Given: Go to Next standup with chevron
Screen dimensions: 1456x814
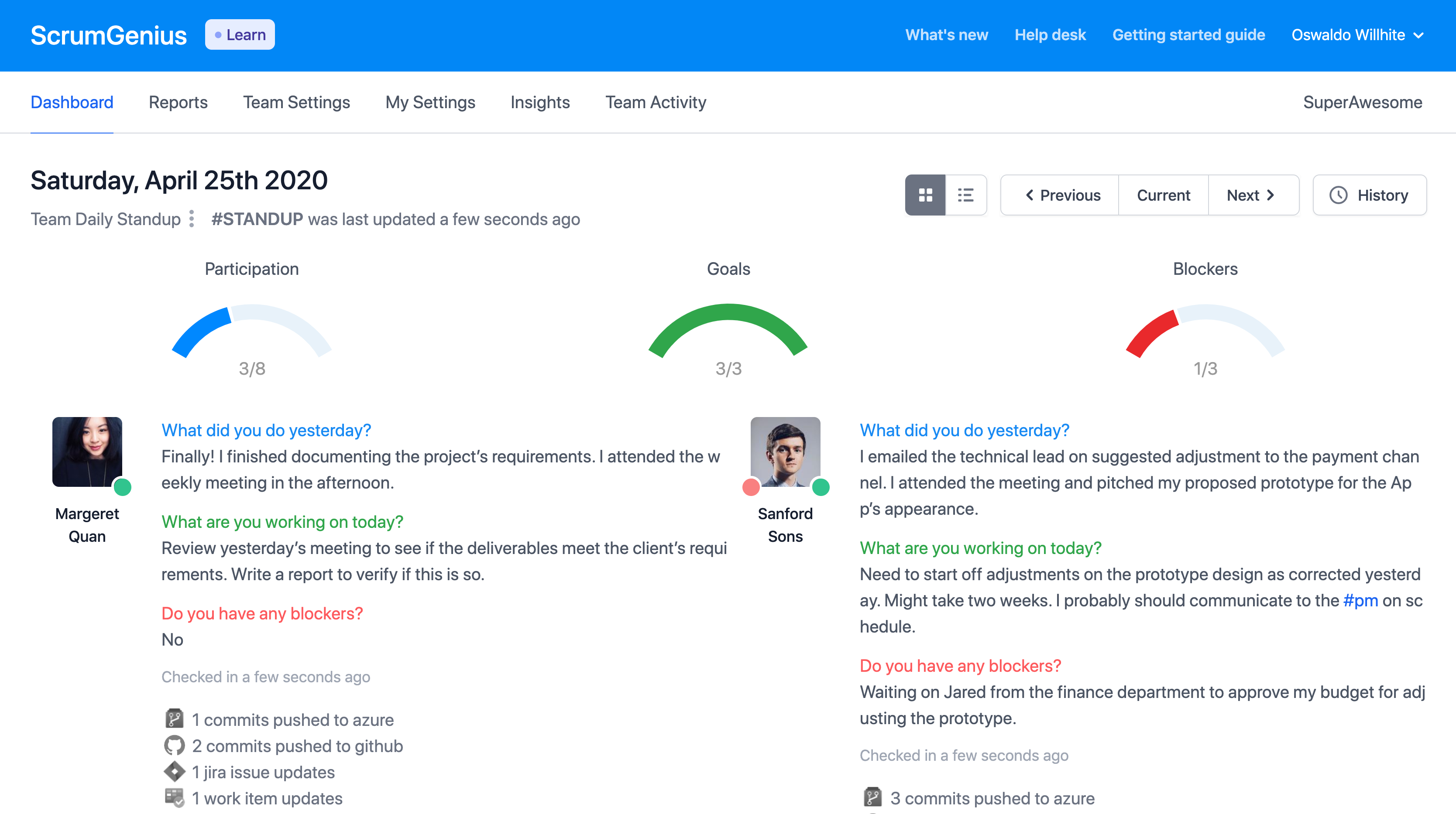Looking at the screenshot, I should (1252, 195).
